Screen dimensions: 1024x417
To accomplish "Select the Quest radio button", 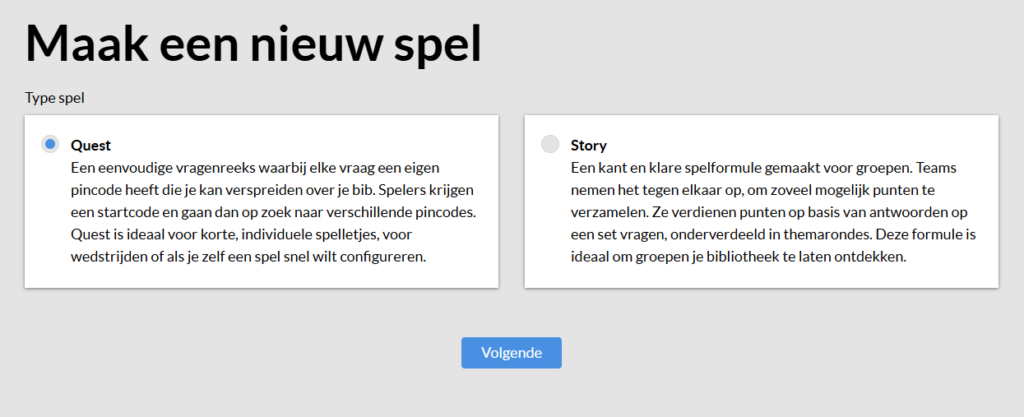I will pyautogui.click(x=50, y=144).
